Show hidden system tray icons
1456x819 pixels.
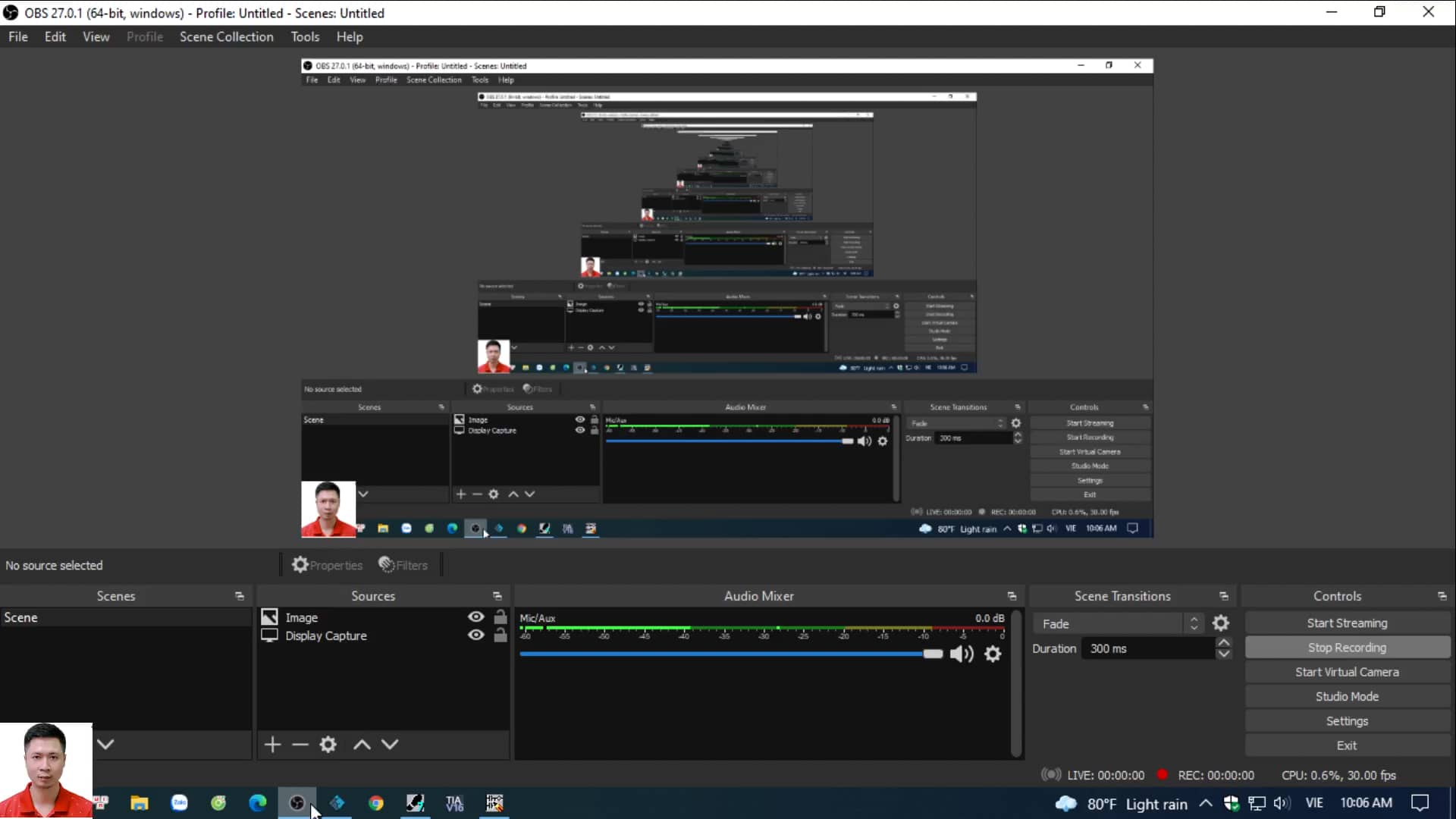(1206, 803)
